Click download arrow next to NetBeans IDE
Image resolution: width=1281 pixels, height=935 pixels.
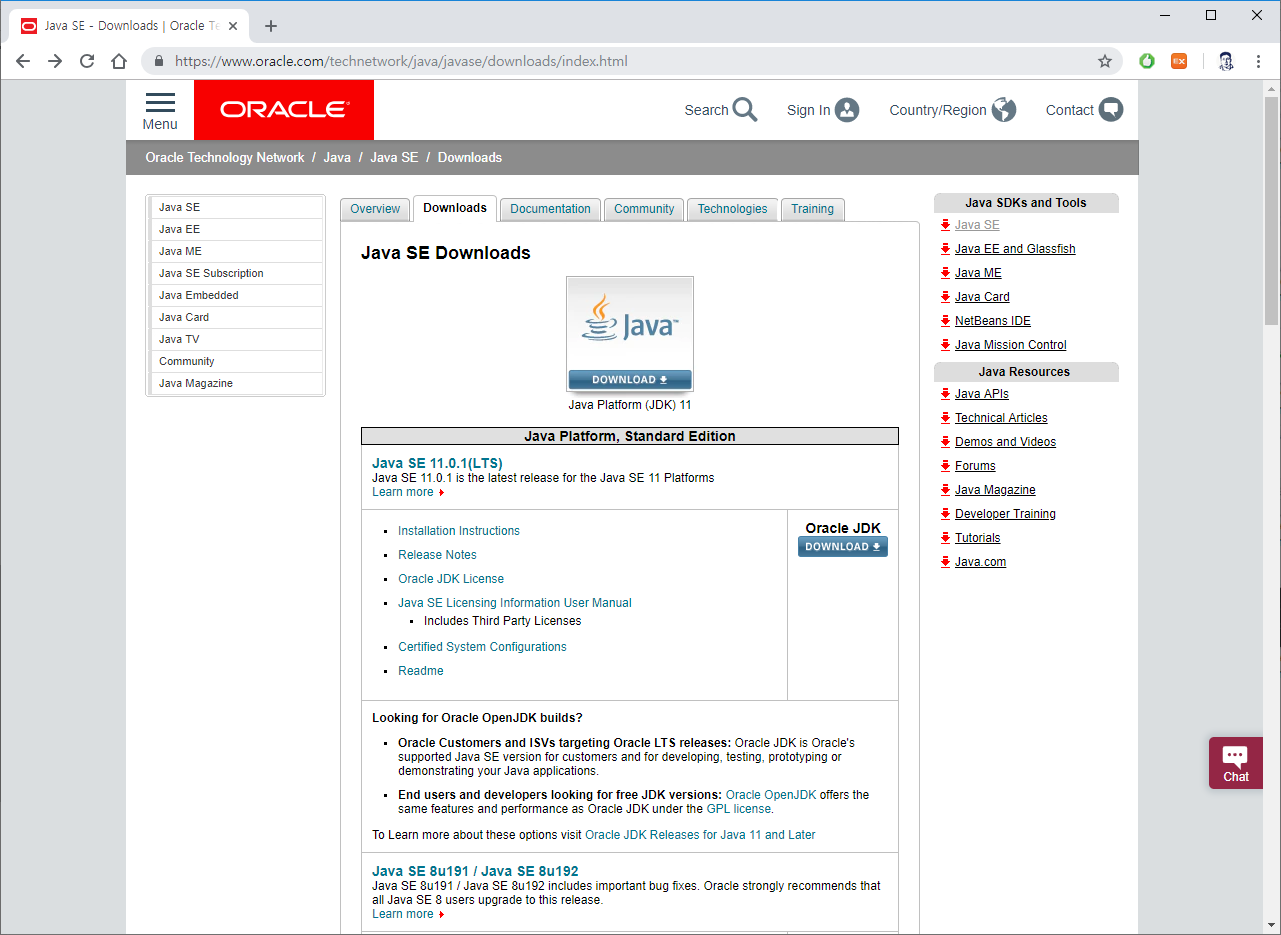point(945,321)
